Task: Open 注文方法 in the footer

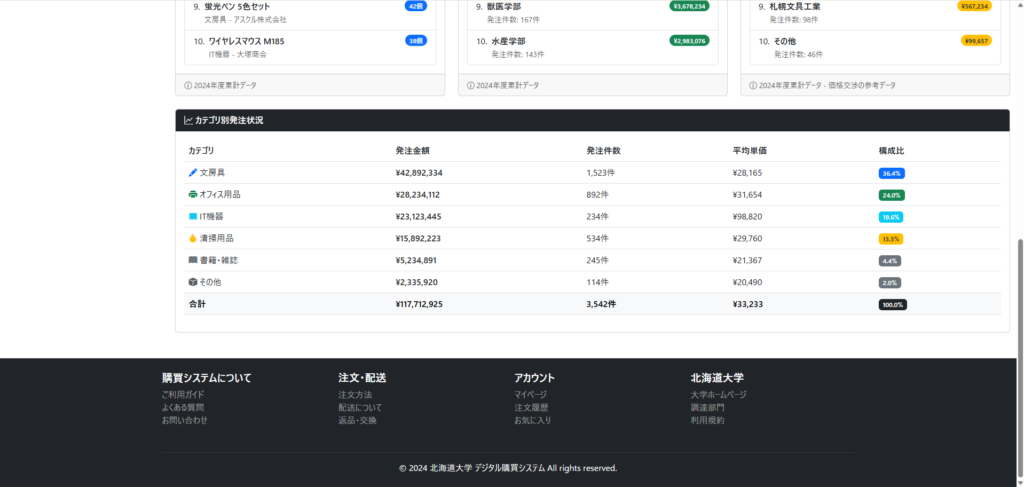Action: tap(355, 395)
